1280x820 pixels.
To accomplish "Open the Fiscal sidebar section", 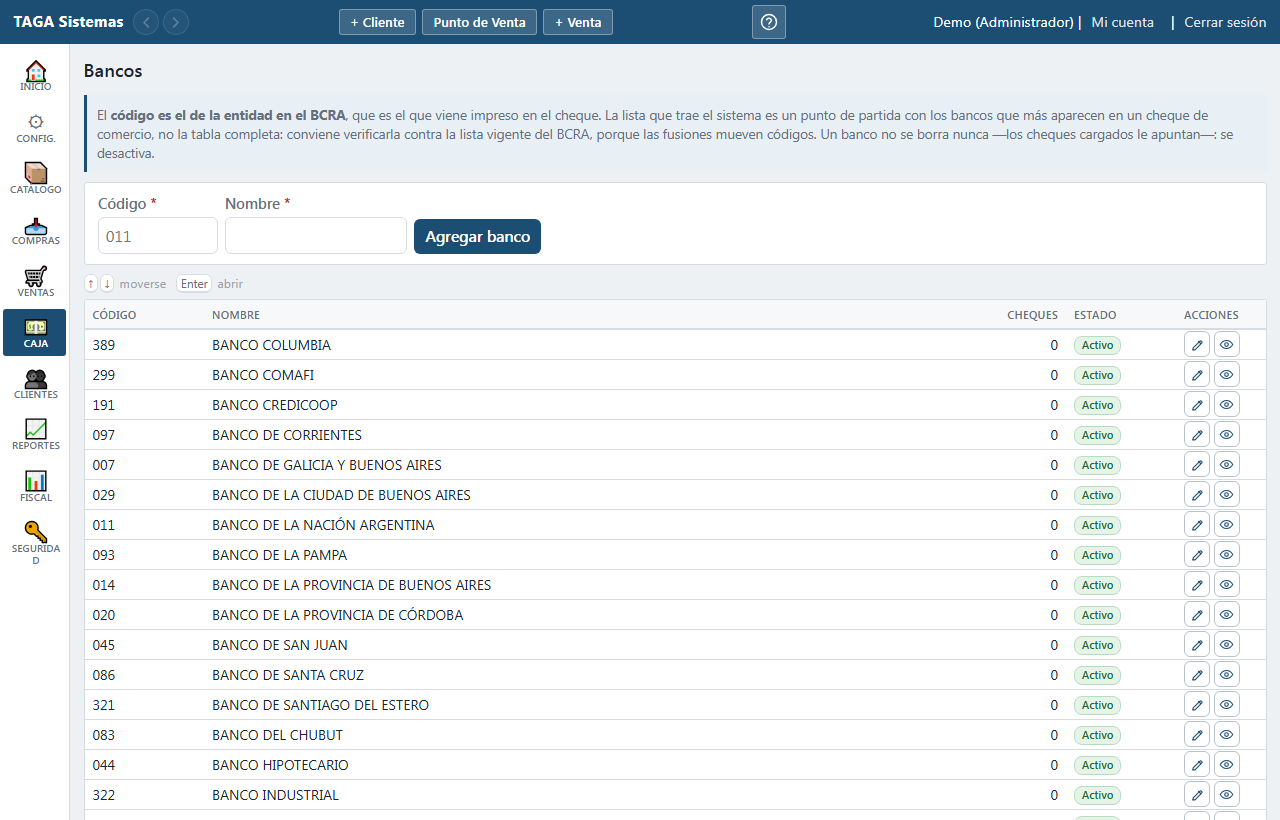I will click(35, 487).
